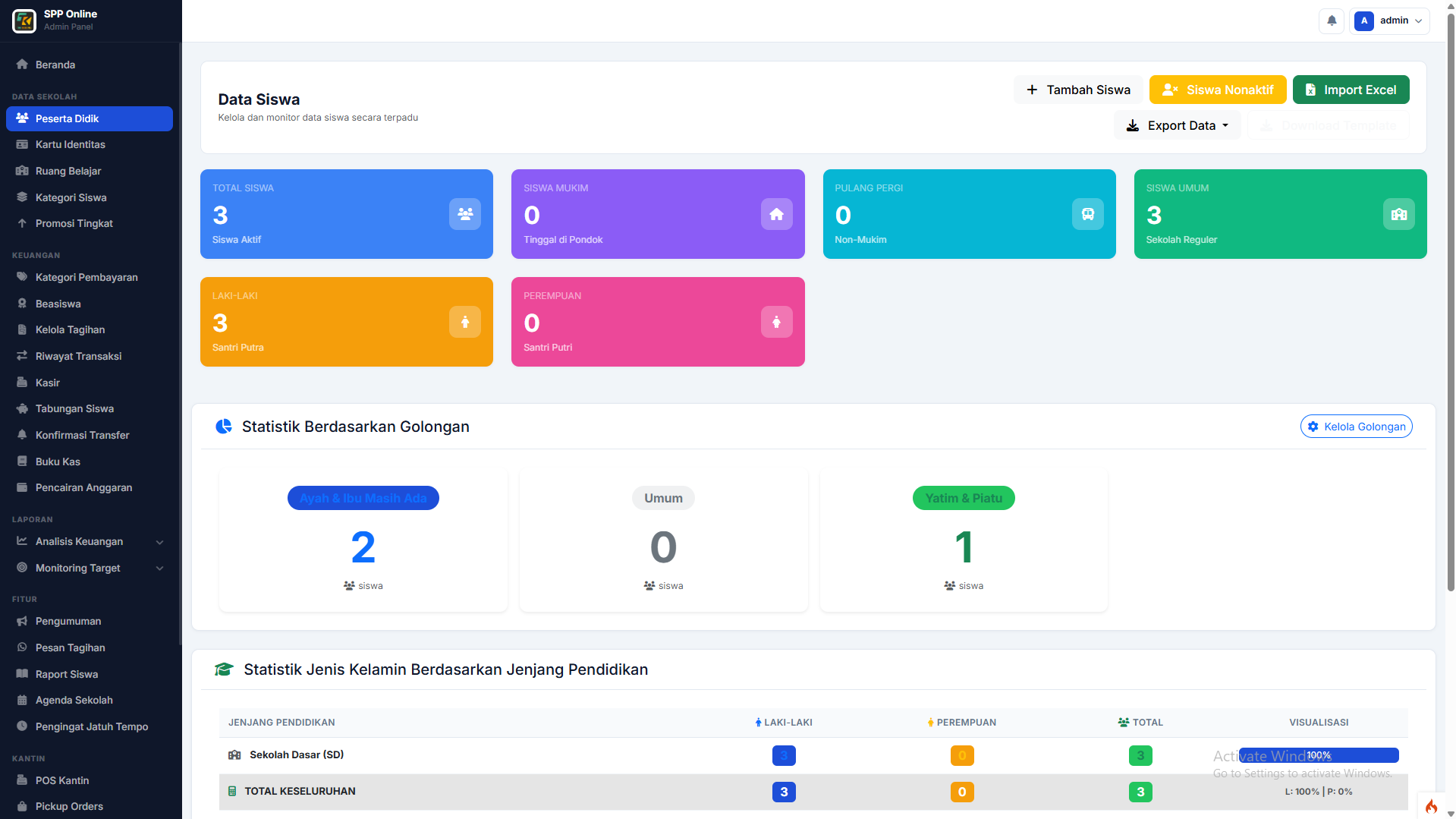The width and height of the screenshot is (1456, 819).
Task: Click the Sekolah Dasar 100% progress bar
Action: click(x=1319, y=755)
